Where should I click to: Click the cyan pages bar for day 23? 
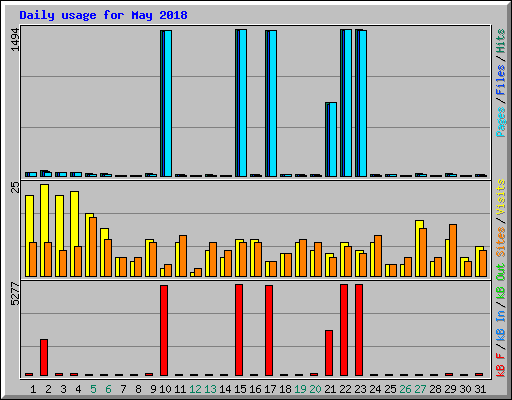coord(363,103)
